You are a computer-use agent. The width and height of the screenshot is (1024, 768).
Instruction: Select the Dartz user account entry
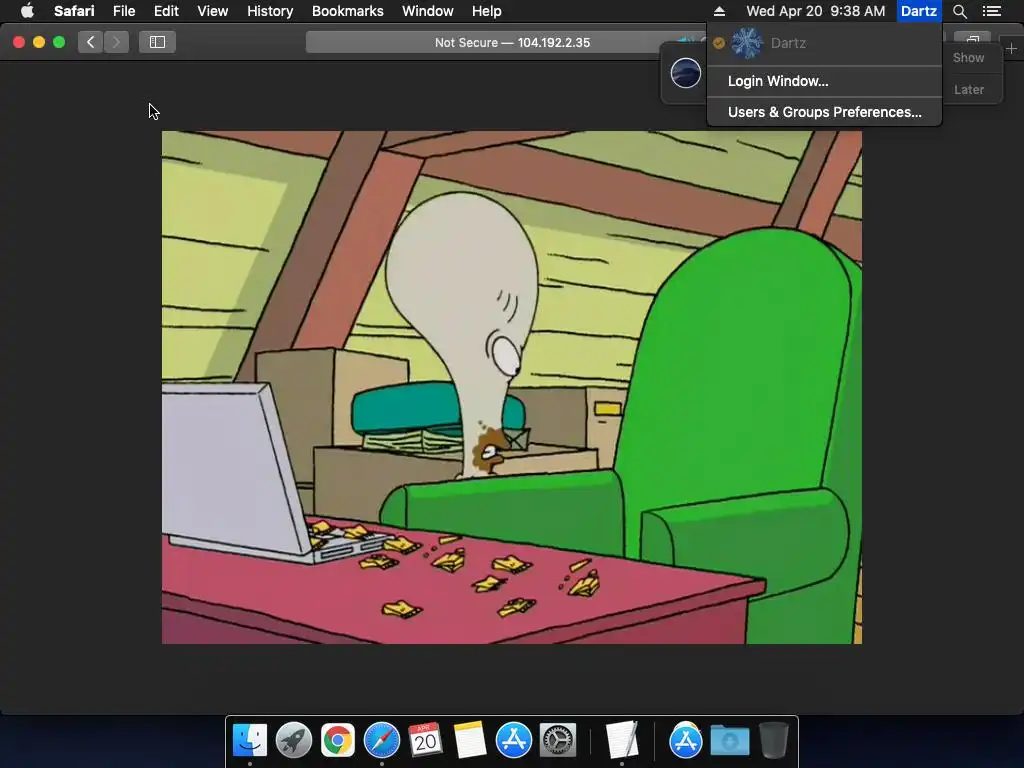(x=824, y=43)
